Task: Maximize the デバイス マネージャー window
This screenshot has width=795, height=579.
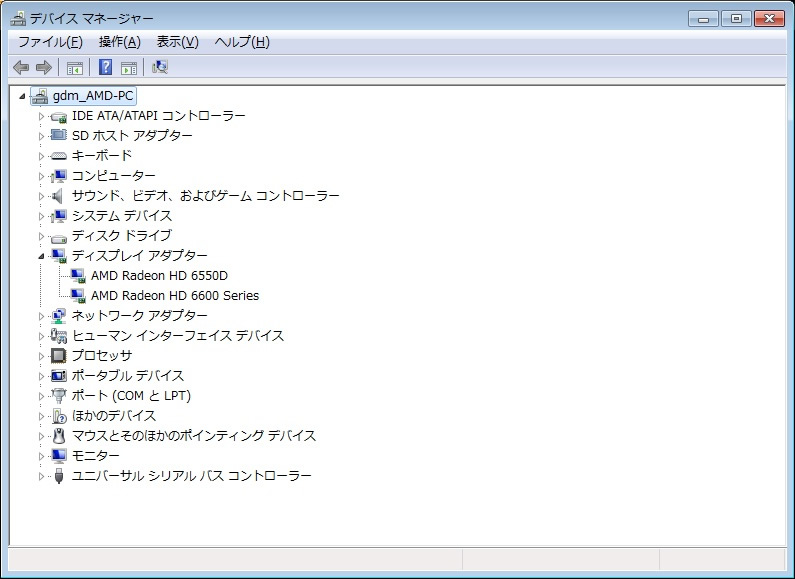Action: [x=736, y=19]
